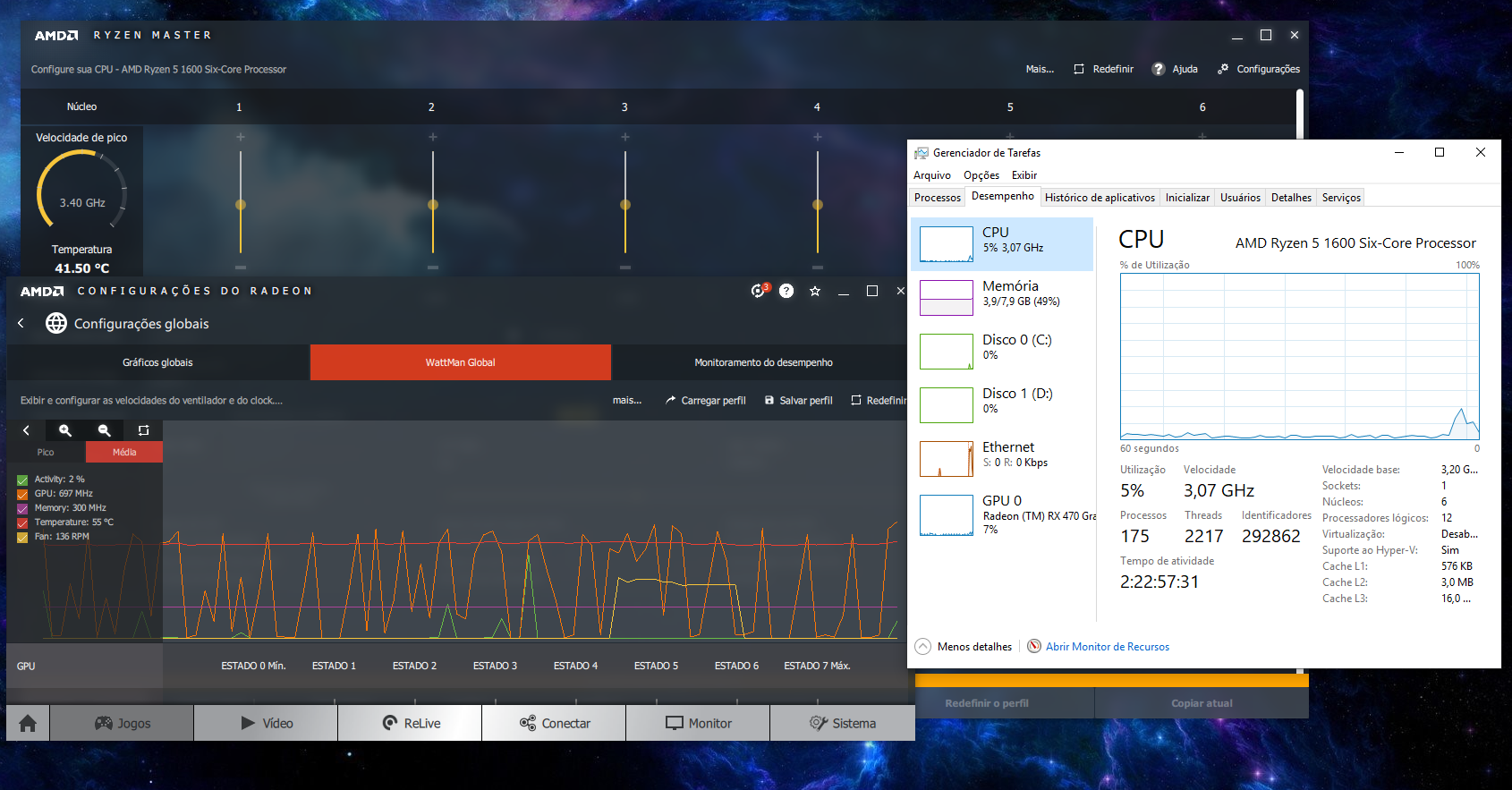Select Memória in Task Manager performance list
Image resolution: width=1512 pixels, height=790 pixels.
1002,298
